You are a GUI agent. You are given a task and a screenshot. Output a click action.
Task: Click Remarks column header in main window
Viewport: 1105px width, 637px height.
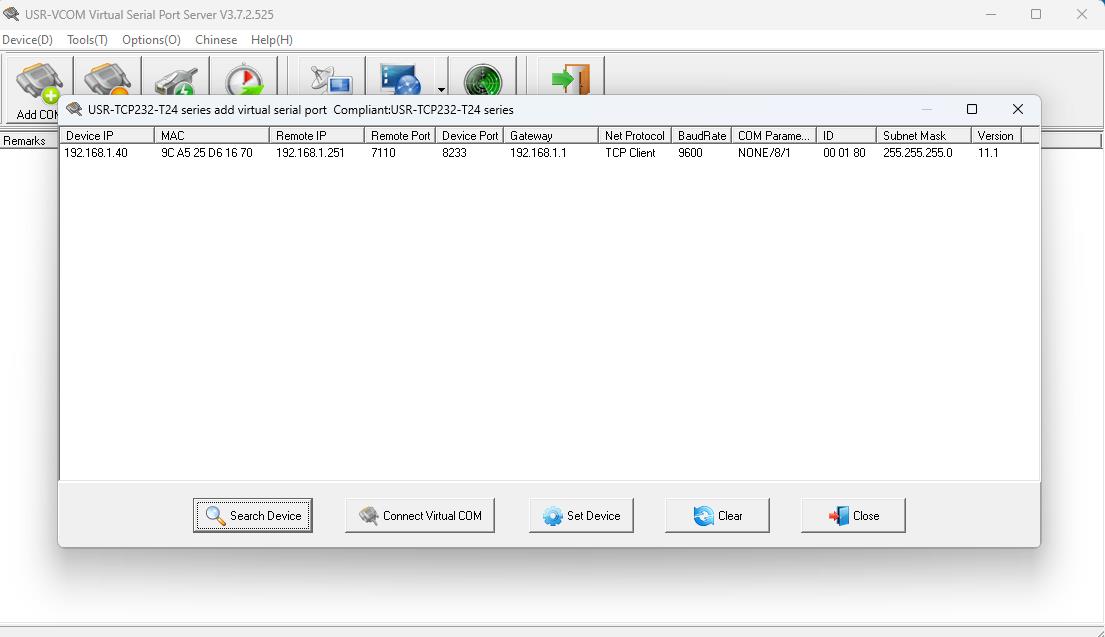click(x=28, y=140)
